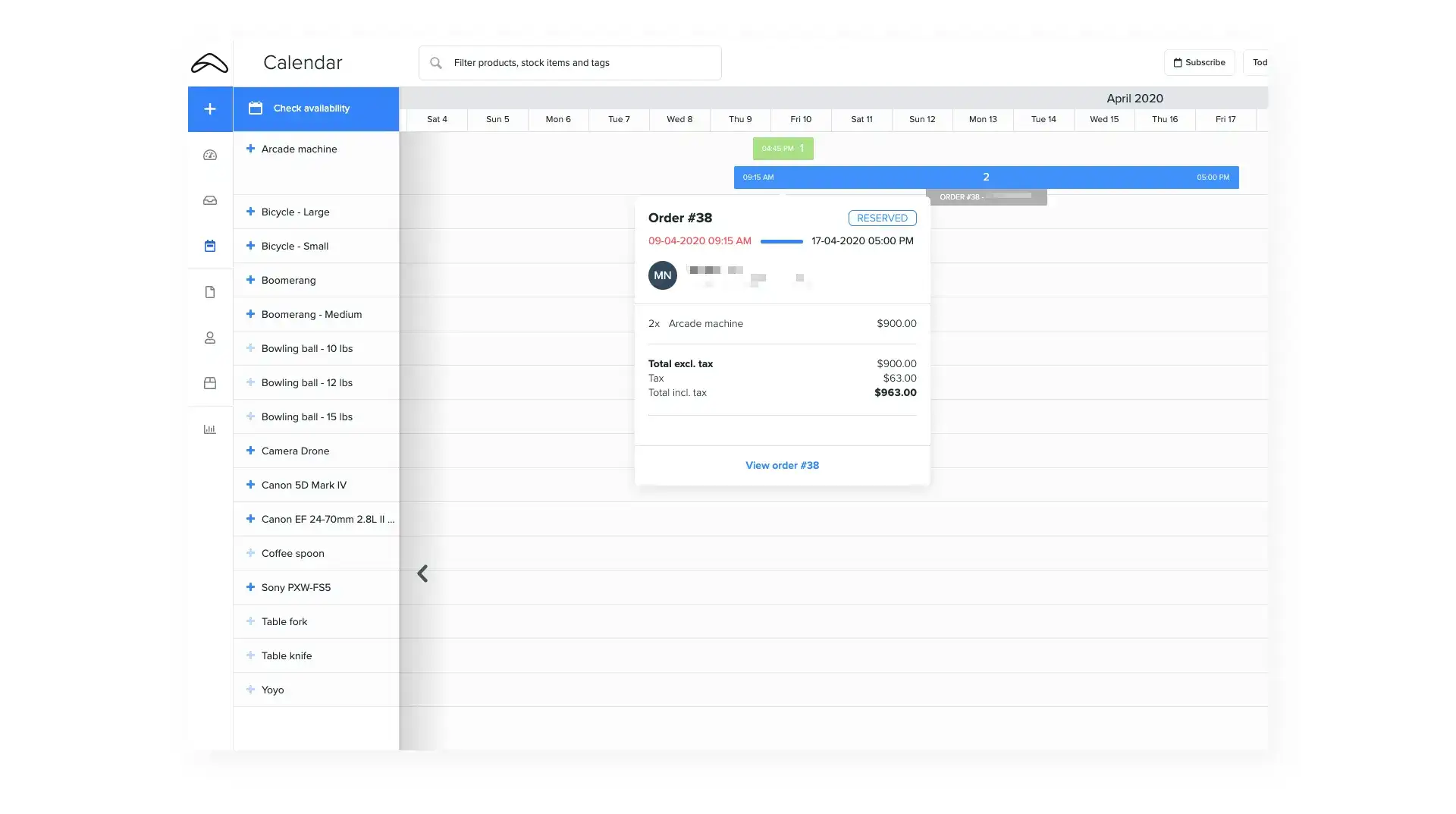This screenshot has height=814, width=1456.
Task: Open the dashboard gauge icon in sidebar
Action: click(x=210, y=156)
